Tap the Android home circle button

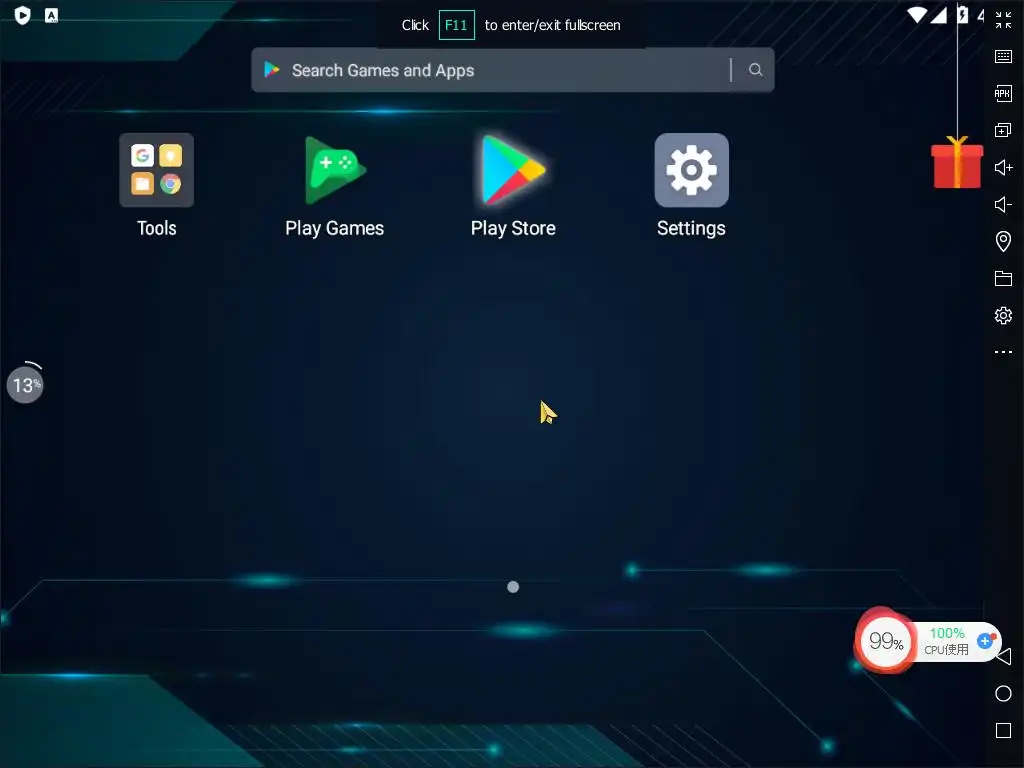pyautogui.click(x=1003, y=694)
